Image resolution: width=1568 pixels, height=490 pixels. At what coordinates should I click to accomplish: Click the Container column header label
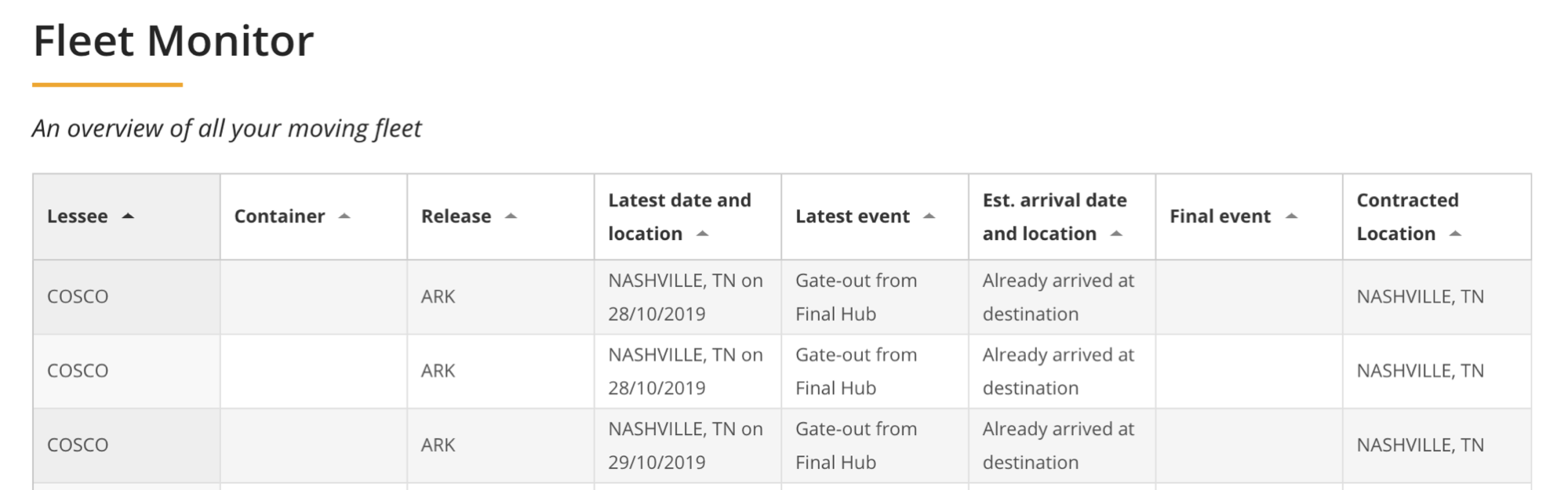coord(279,216)
